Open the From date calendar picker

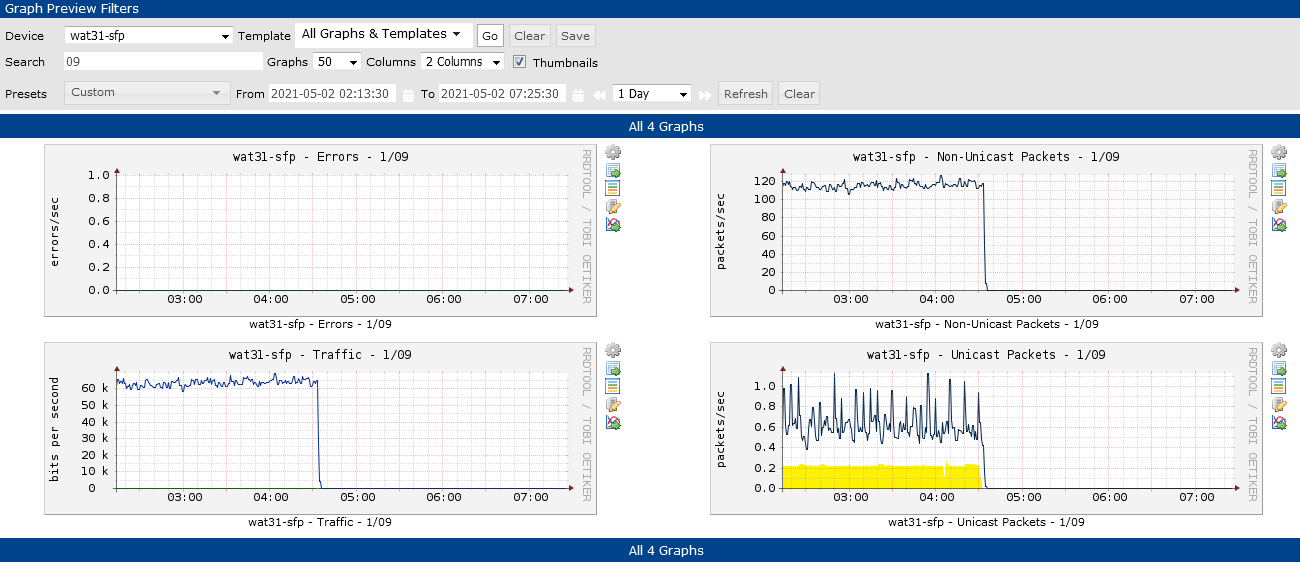point(408,95)
